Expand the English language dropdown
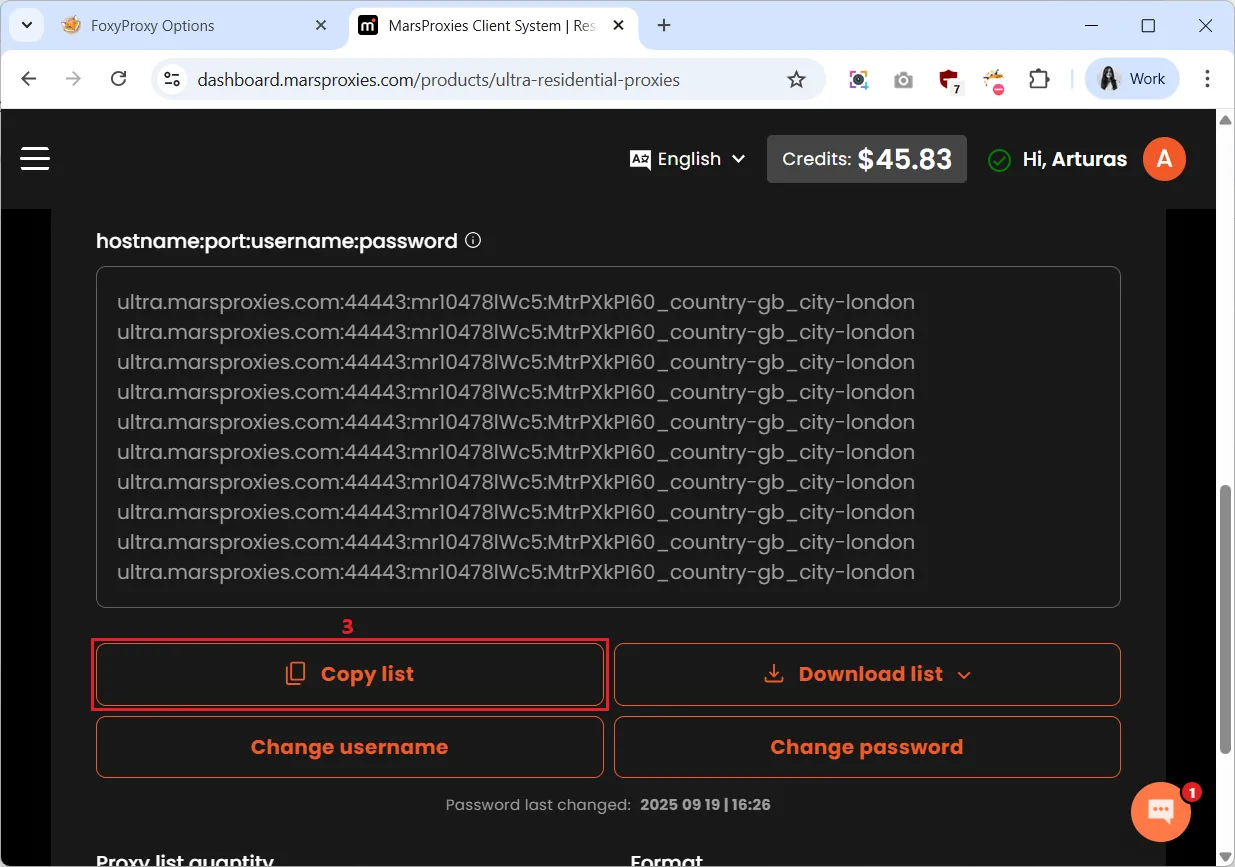This screenshot has width=1235, height=867. tap(688, 159)
